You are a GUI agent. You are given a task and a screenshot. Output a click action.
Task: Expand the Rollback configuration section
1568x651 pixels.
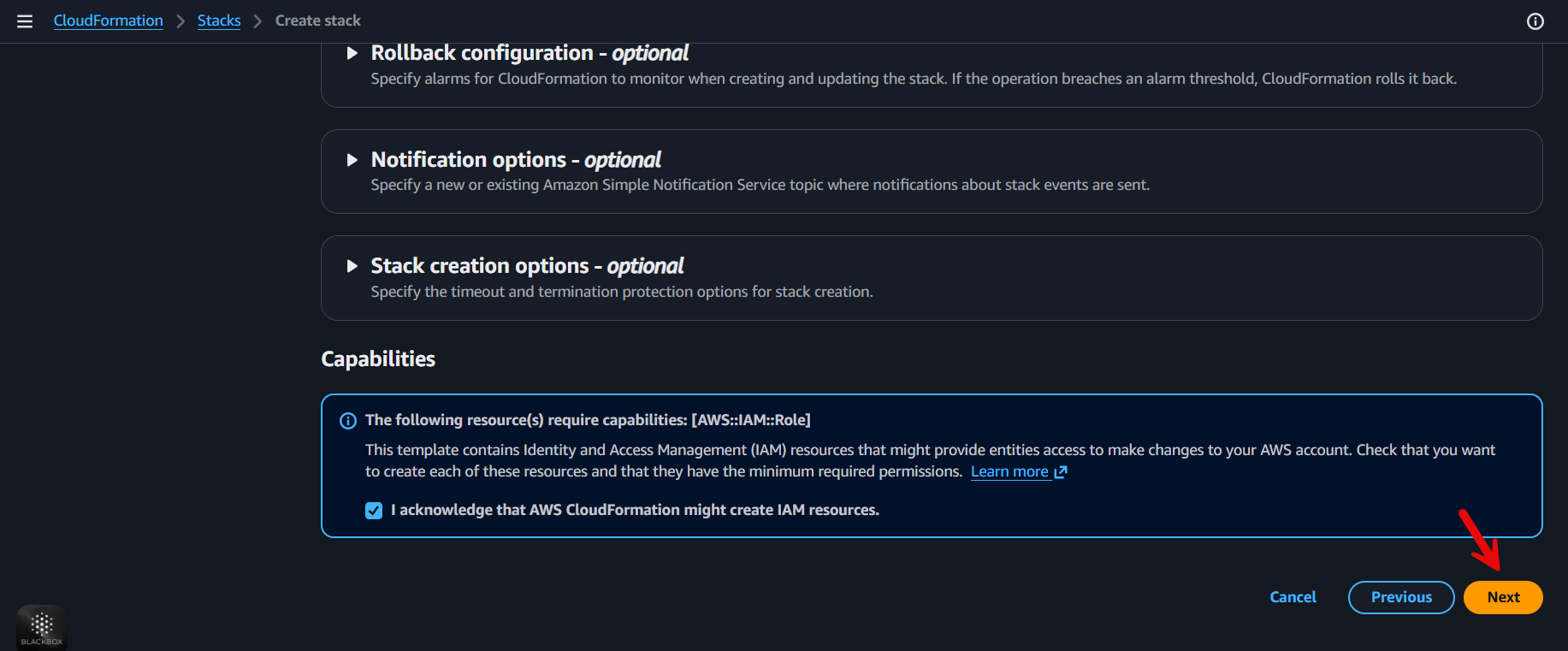pos(352,53)
